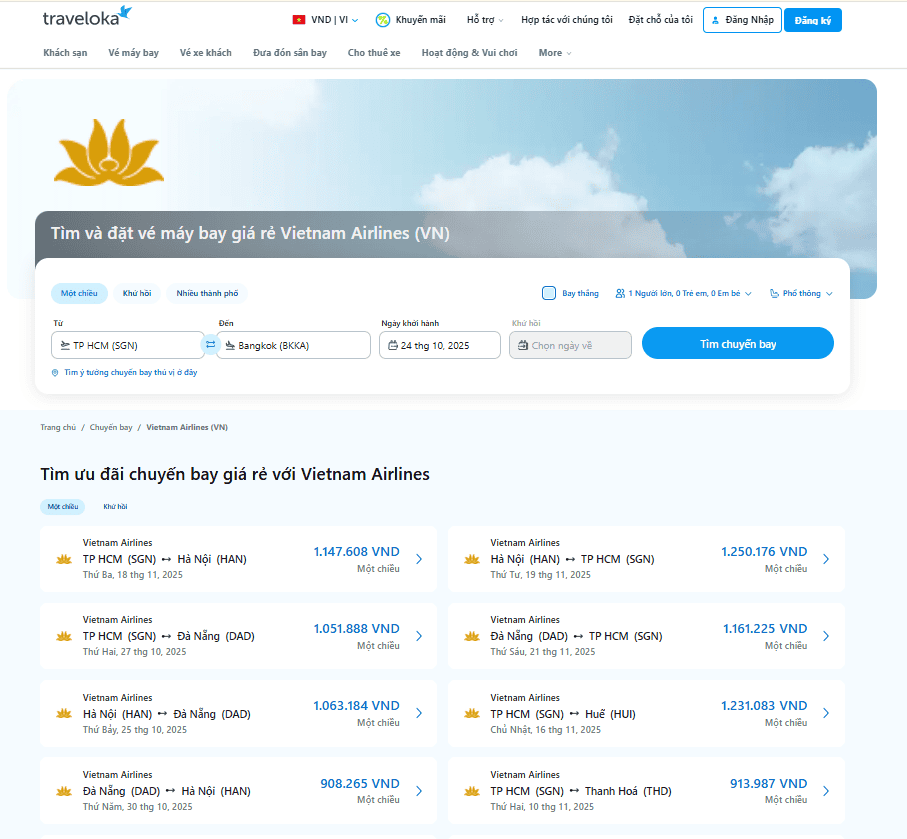The image size is (907, 839).
Task: Click the Khuyến mãi promotion icon
Action: point(383,20)
